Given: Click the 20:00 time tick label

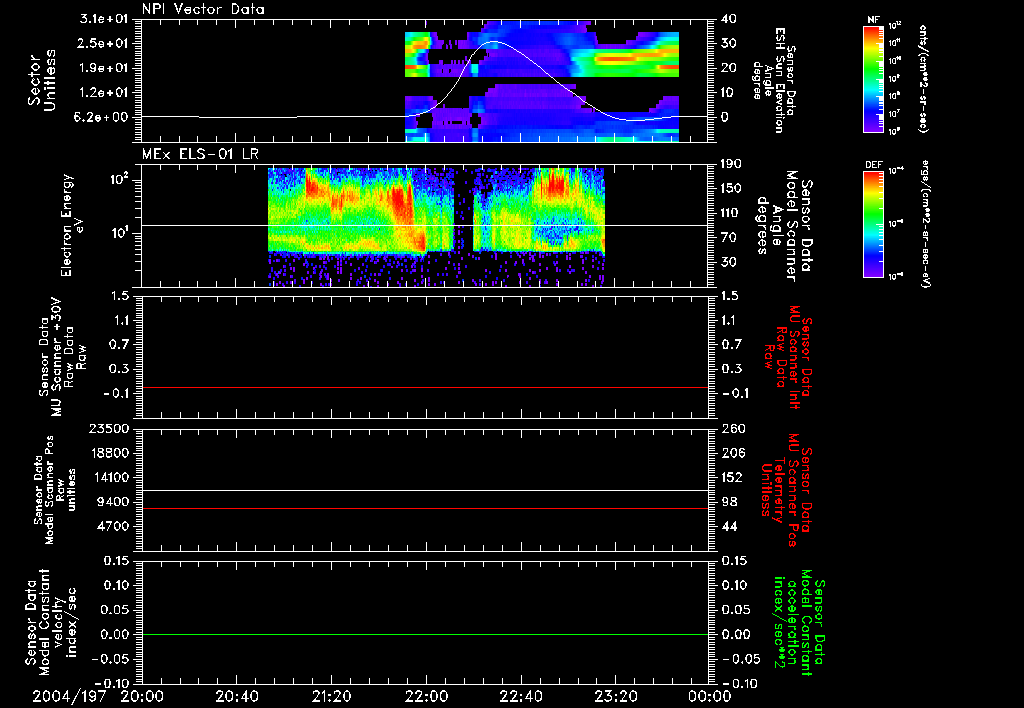Looking at the screenshot, I should click(142, 697).
